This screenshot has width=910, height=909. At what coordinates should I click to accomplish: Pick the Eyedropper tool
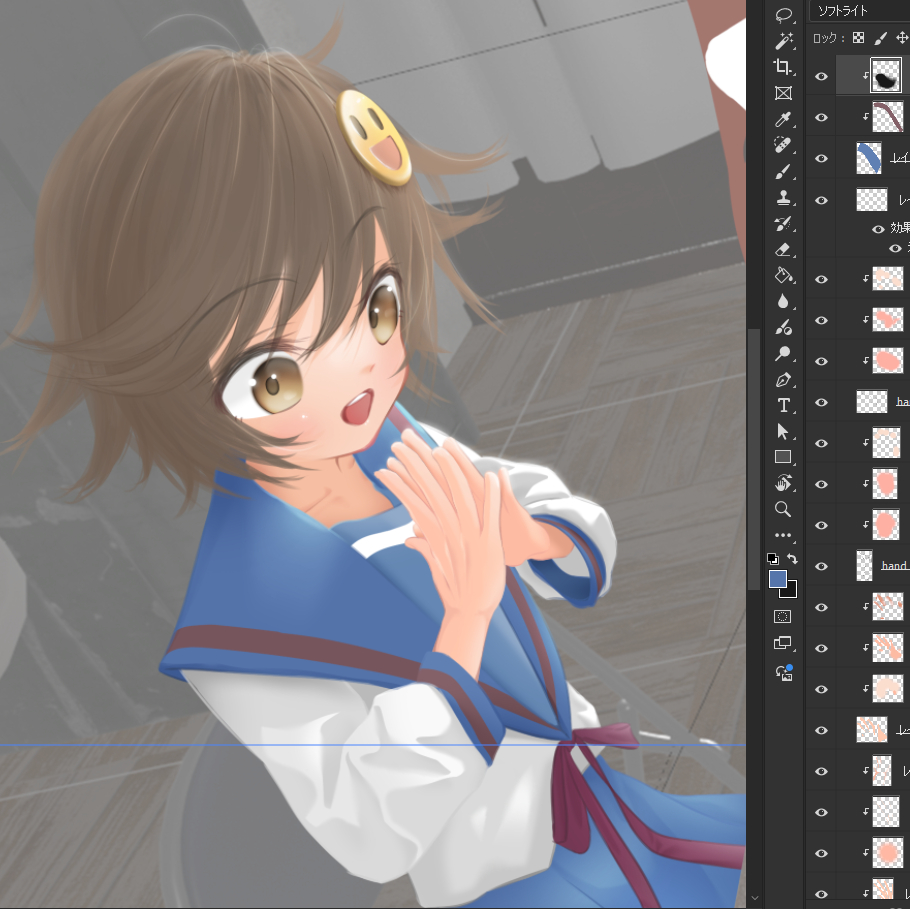click(x=784, y=119)
